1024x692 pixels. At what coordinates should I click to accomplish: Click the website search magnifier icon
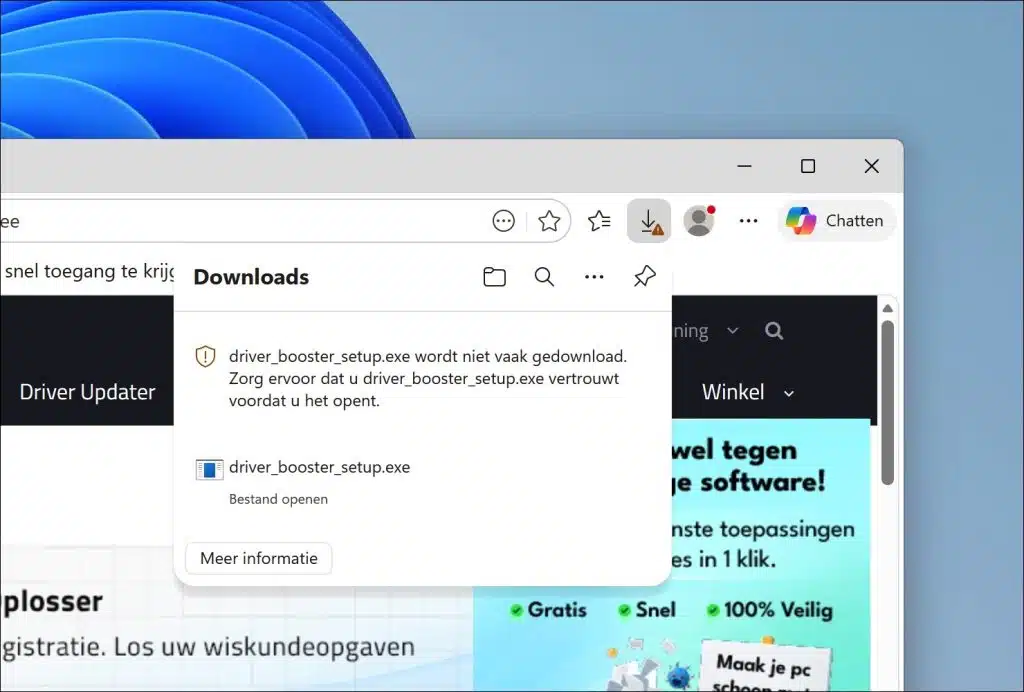pos(774,331)
